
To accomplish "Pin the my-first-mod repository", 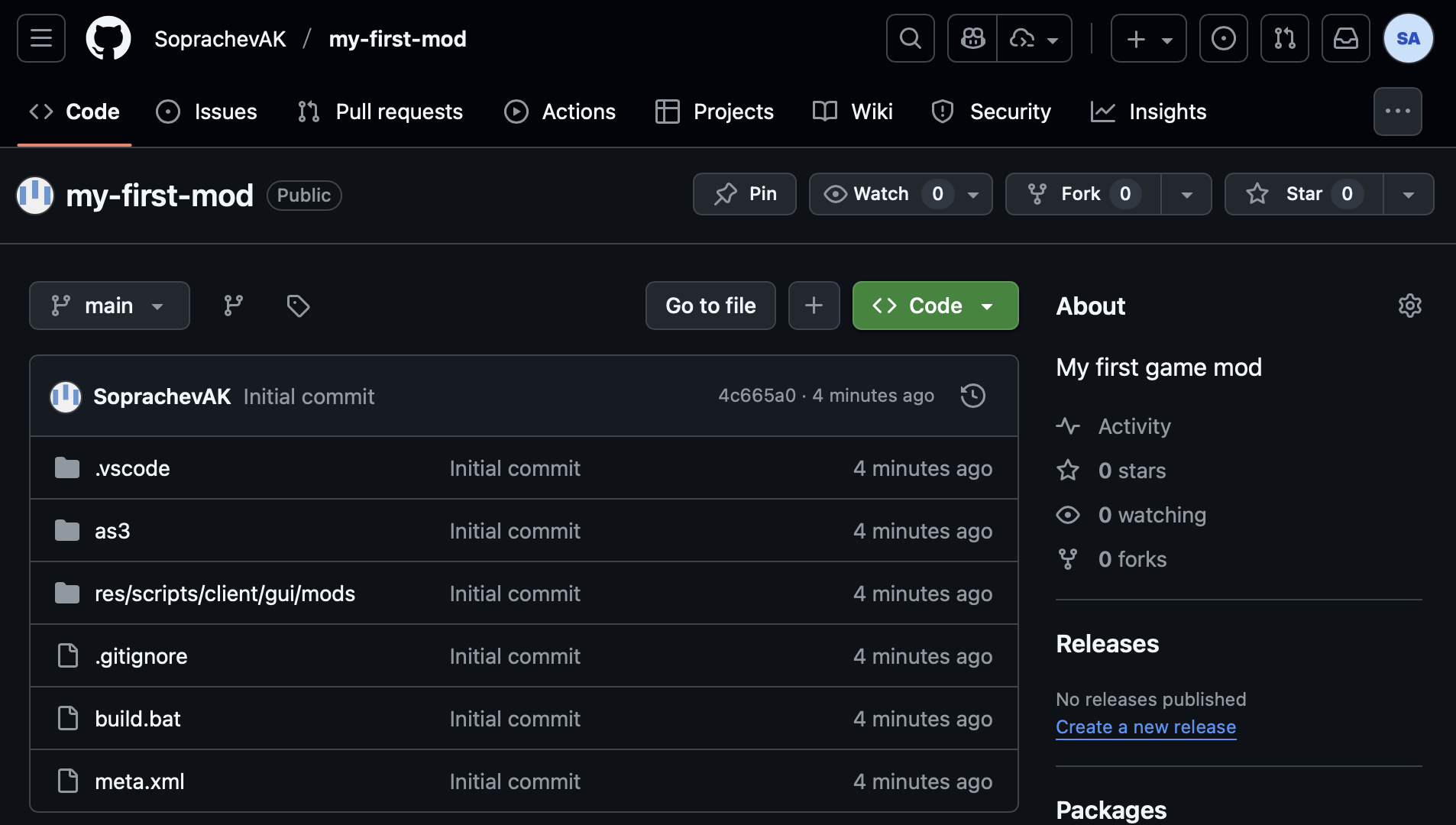I will 744,194.
